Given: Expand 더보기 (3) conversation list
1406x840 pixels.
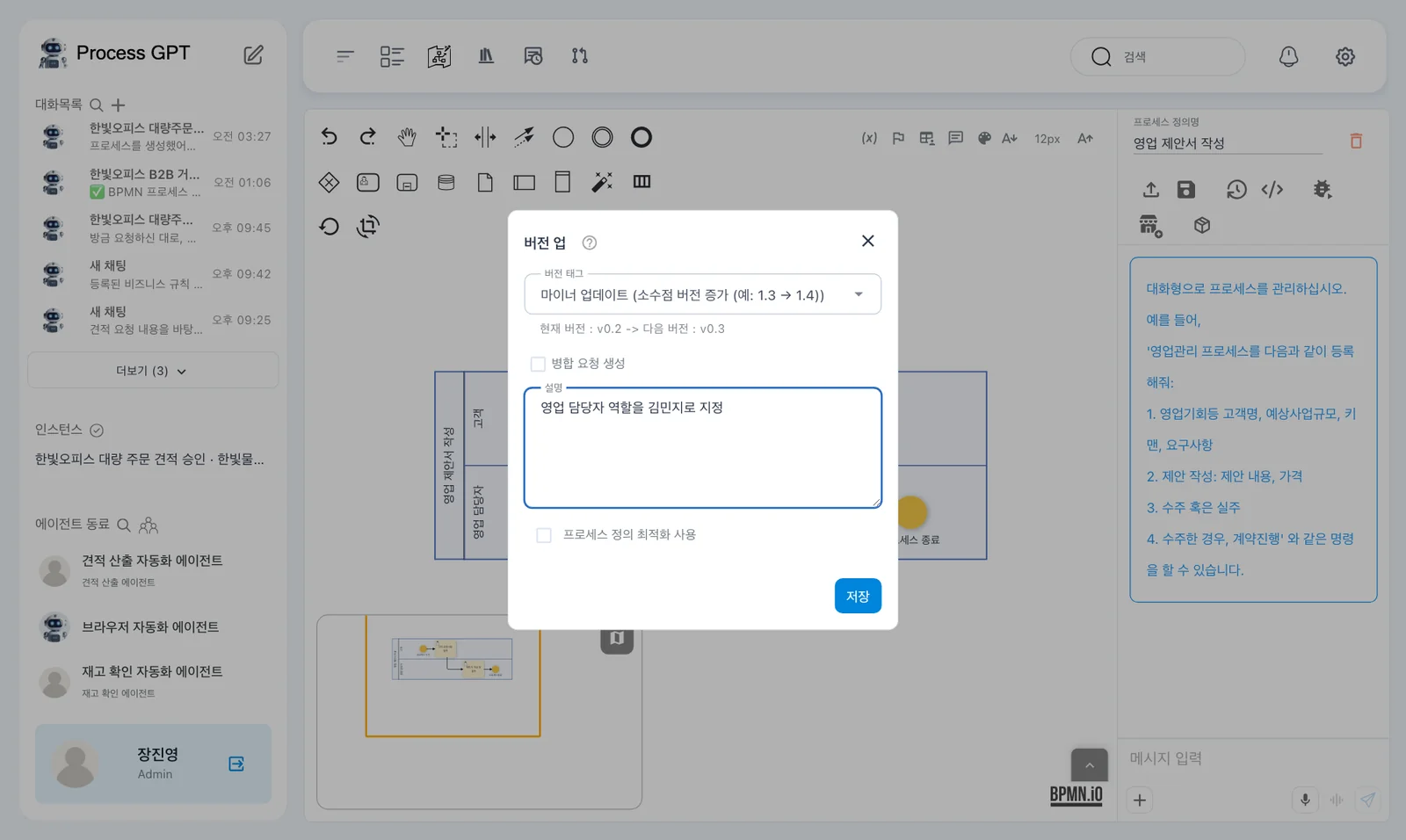Looking at the screenshot, I should pyautogui.click(x=153, y=371).
